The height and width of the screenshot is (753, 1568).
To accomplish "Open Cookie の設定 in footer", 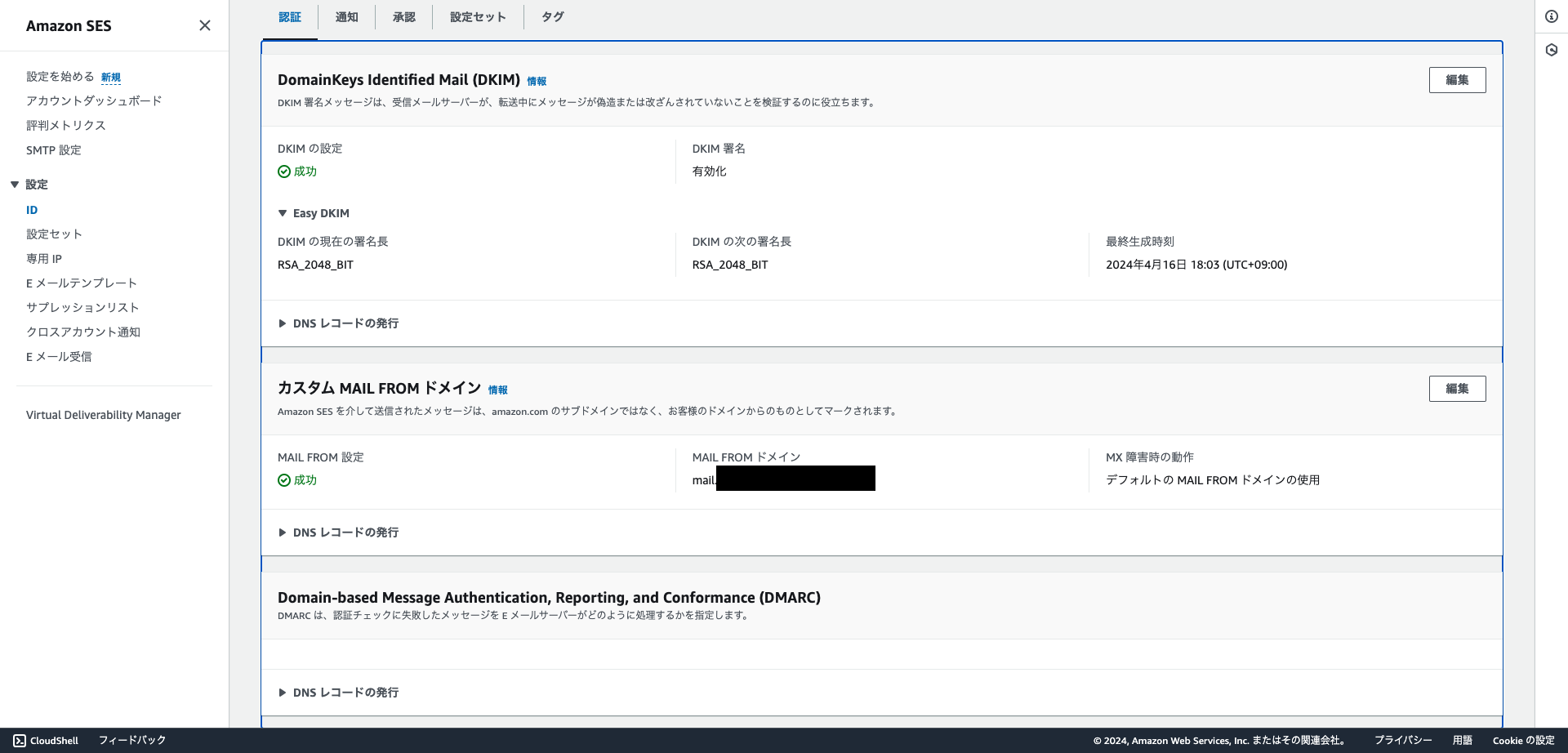I will [x=1524, y=741].
